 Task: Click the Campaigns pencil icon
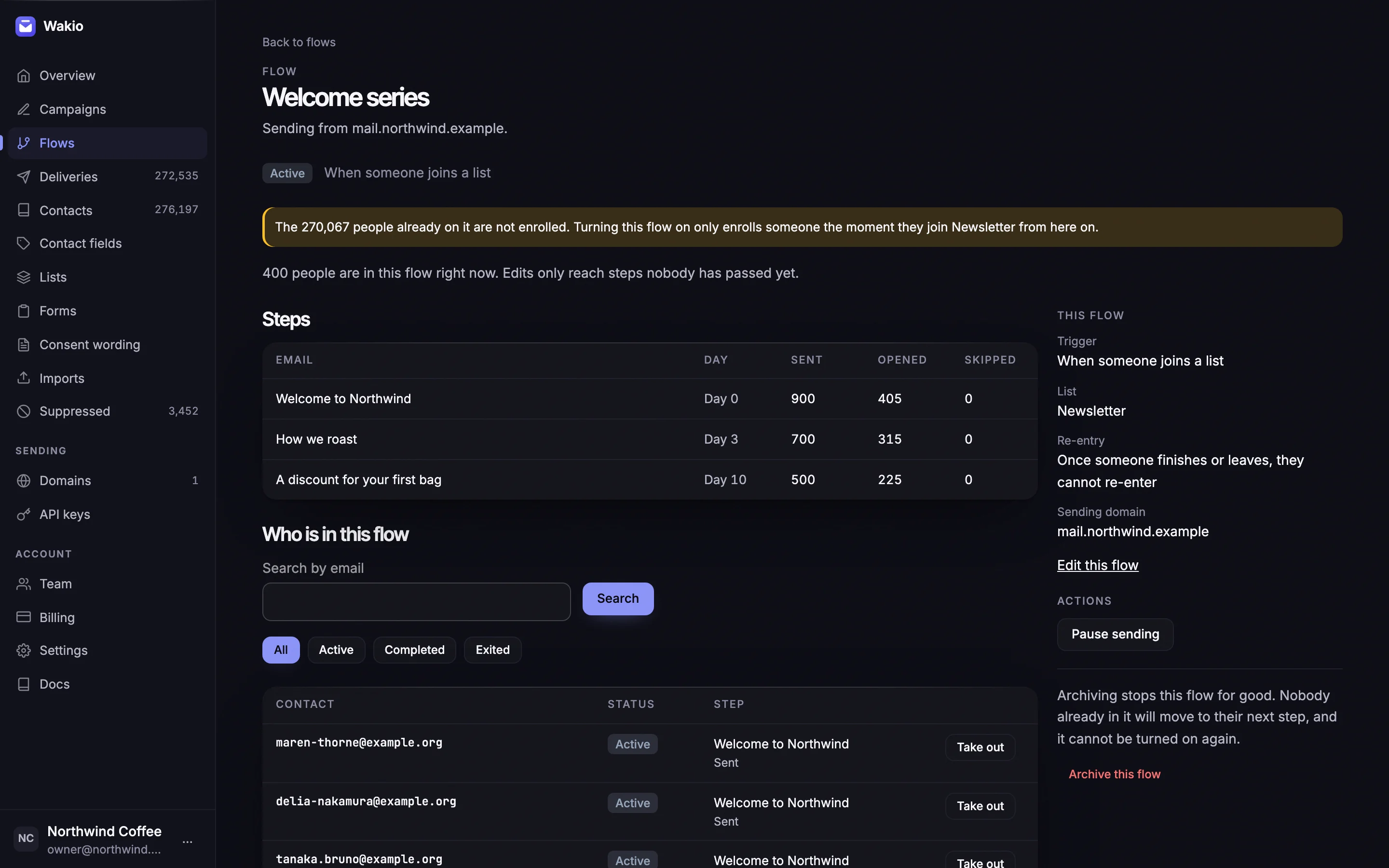24,109
